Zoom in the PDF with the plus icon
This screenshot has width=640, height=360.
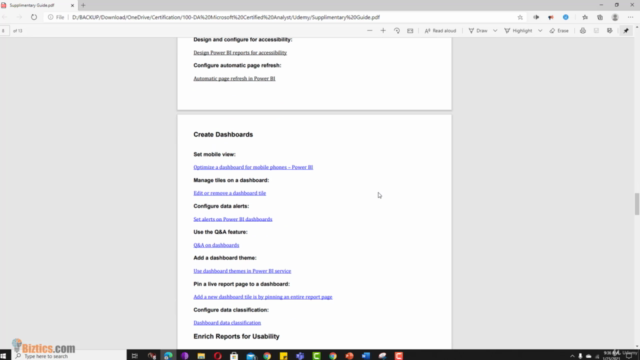[383, 31]
